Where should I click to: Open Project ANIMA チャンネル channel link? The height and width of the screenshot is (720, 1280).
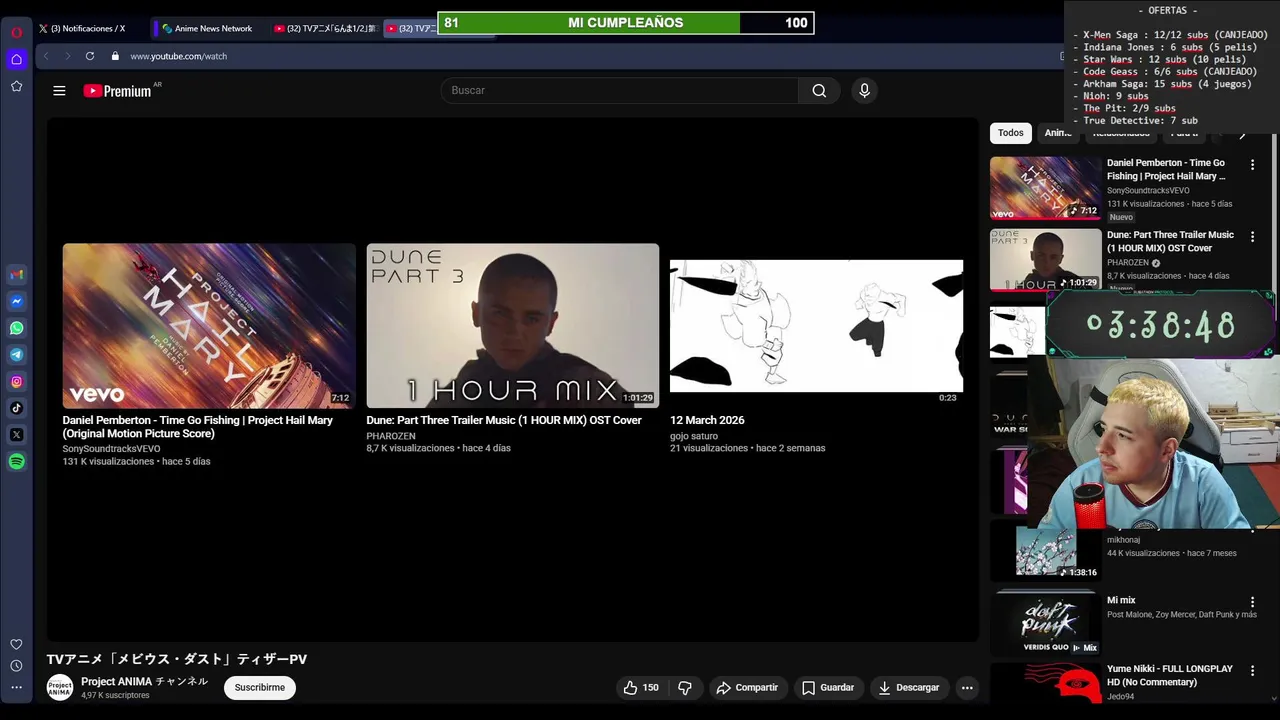coord(144,681)
